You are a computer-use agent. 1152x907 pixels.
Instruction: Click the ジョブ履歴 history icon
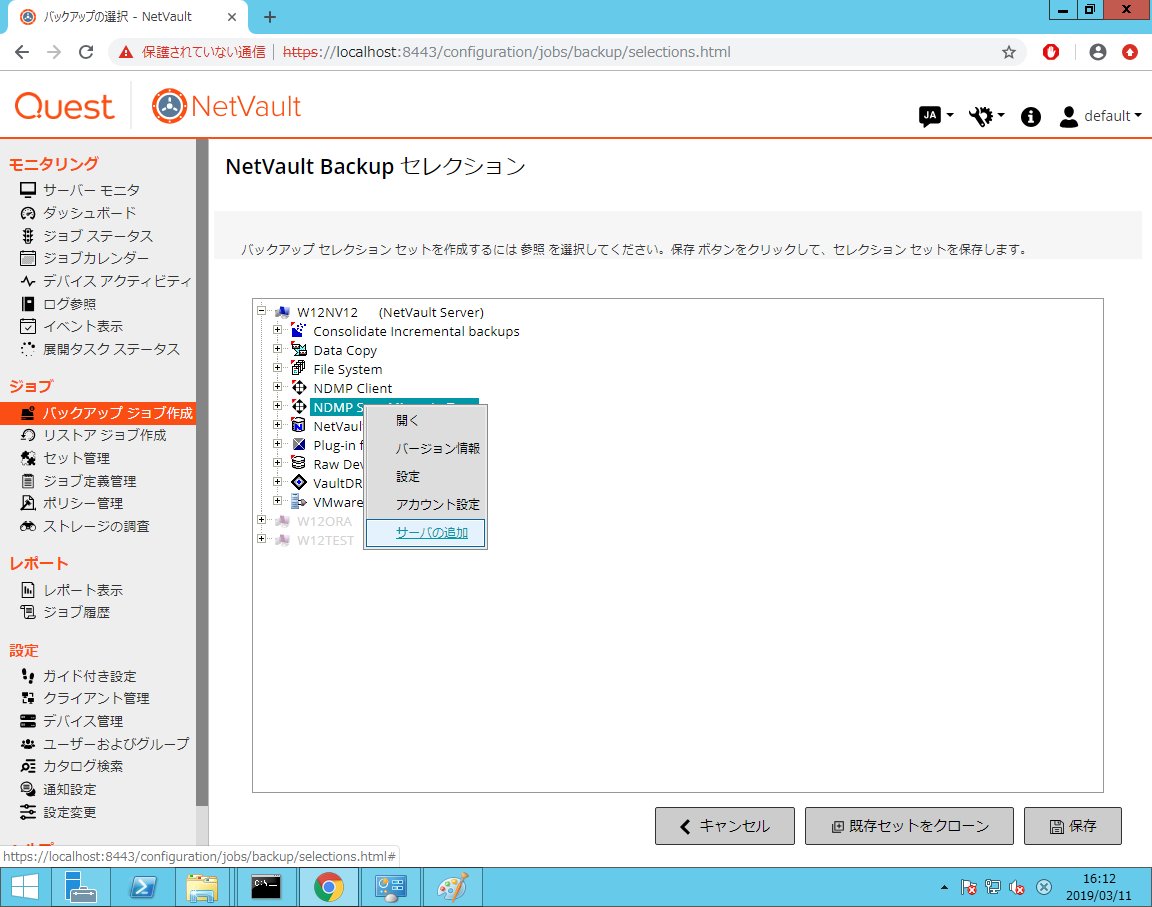pyautogui.click(x=28, y=612)
